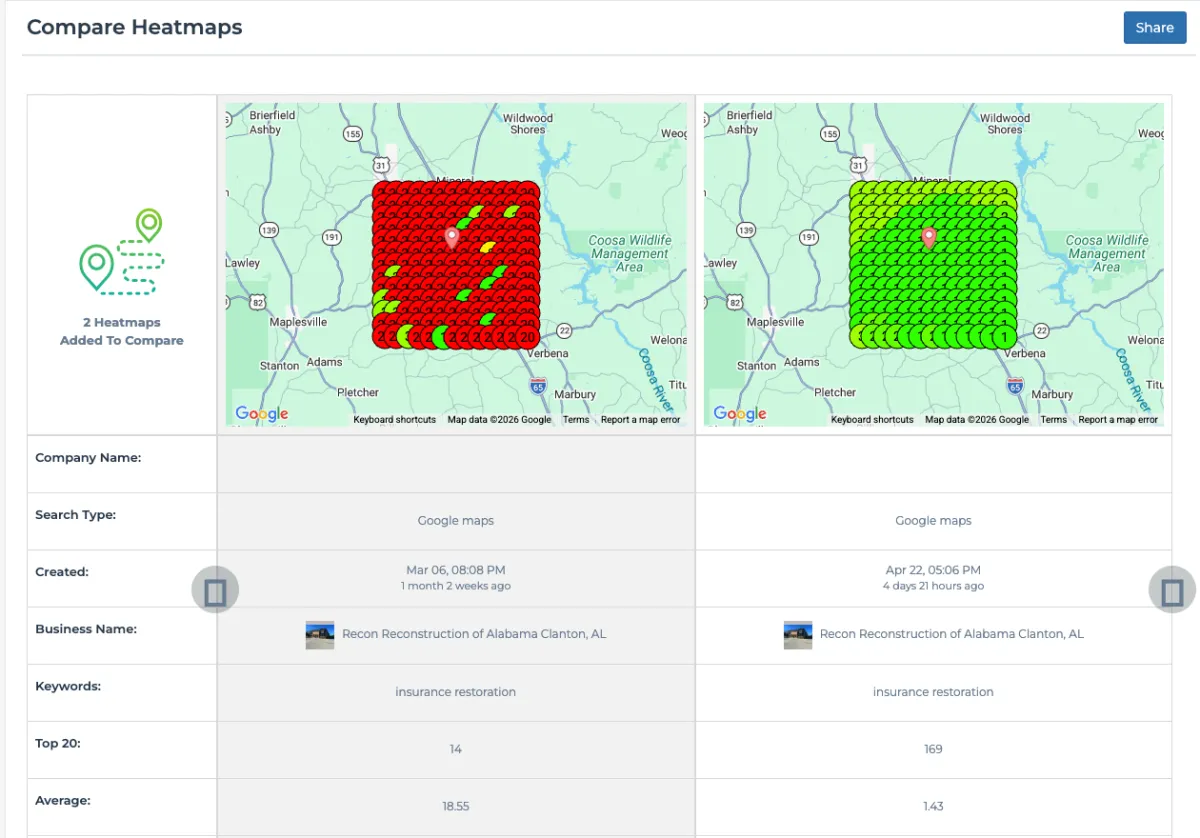
Task: Click the Company Name row label
Action: tap(88, 458)
